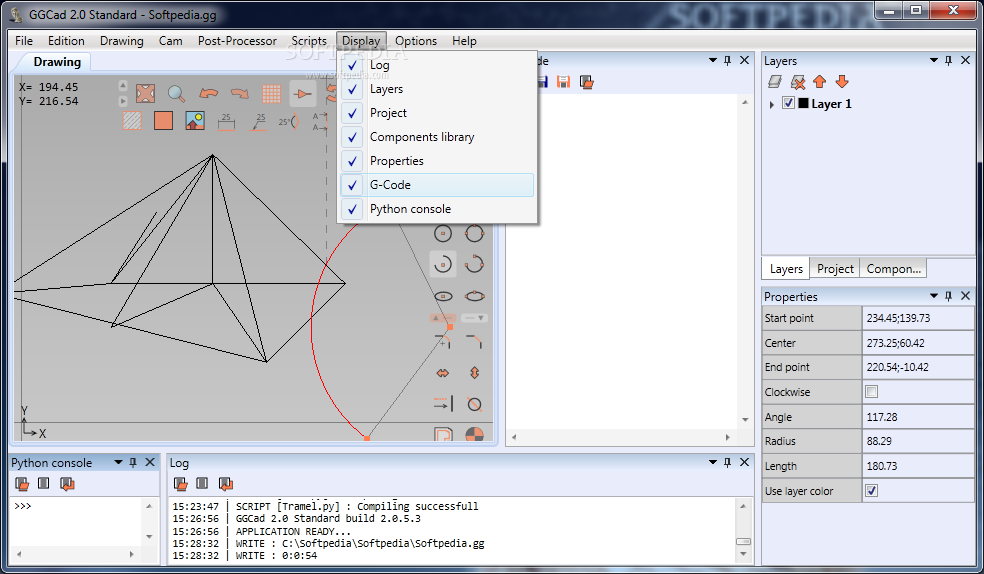Click the tool palette scroll-down arrow button
984x574 pixels.
(474, 318)
